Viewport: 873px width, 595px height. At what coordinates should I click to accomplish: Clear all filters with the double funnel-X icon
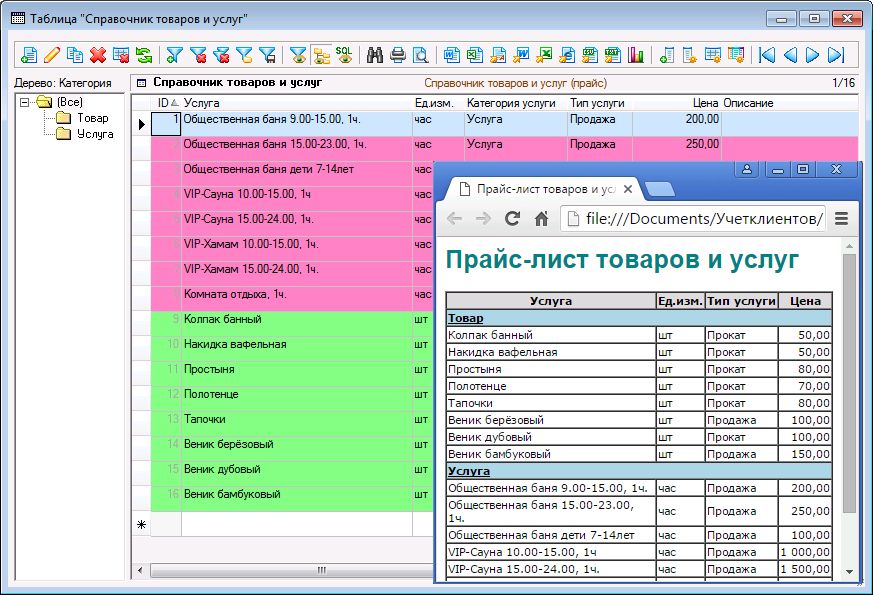point(221,55)
